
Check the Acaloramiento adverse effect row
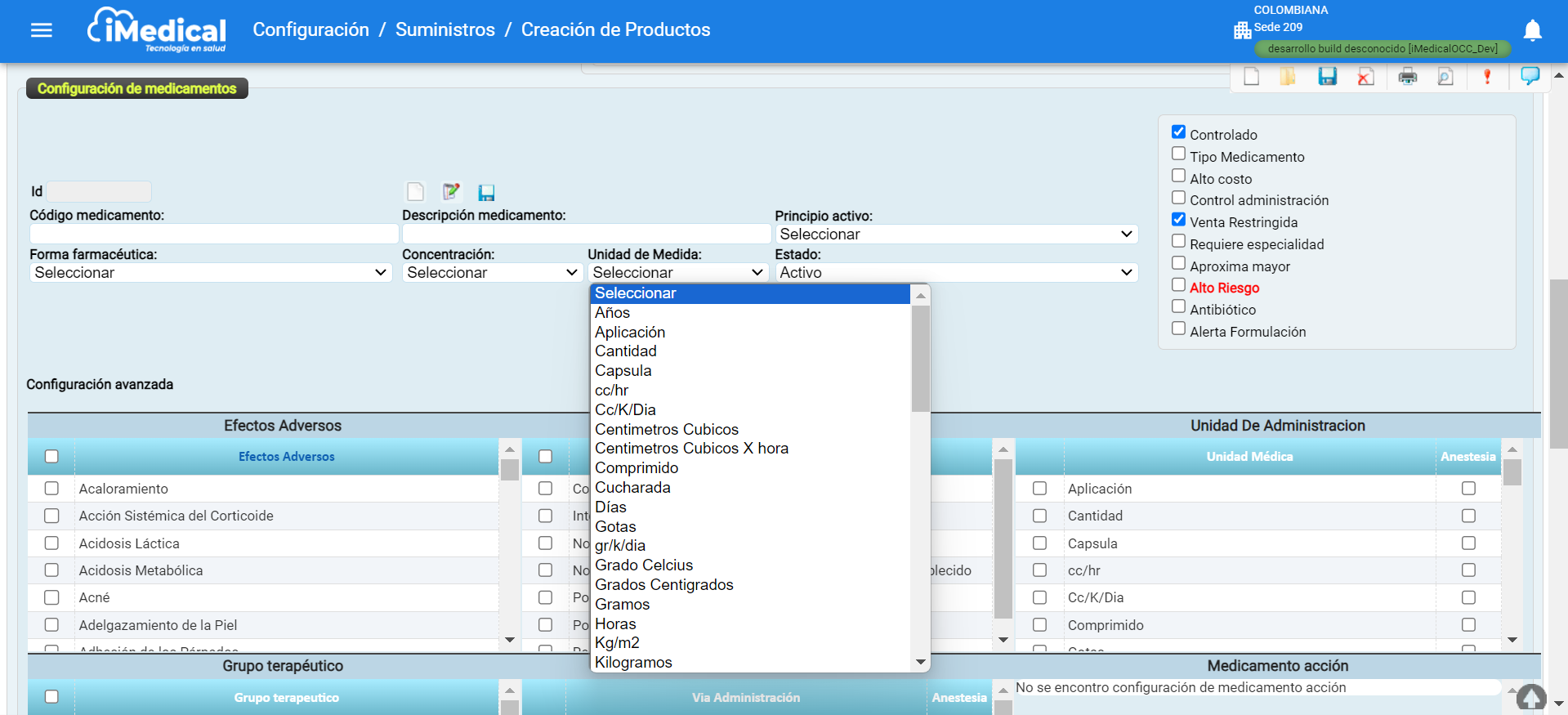51,489
